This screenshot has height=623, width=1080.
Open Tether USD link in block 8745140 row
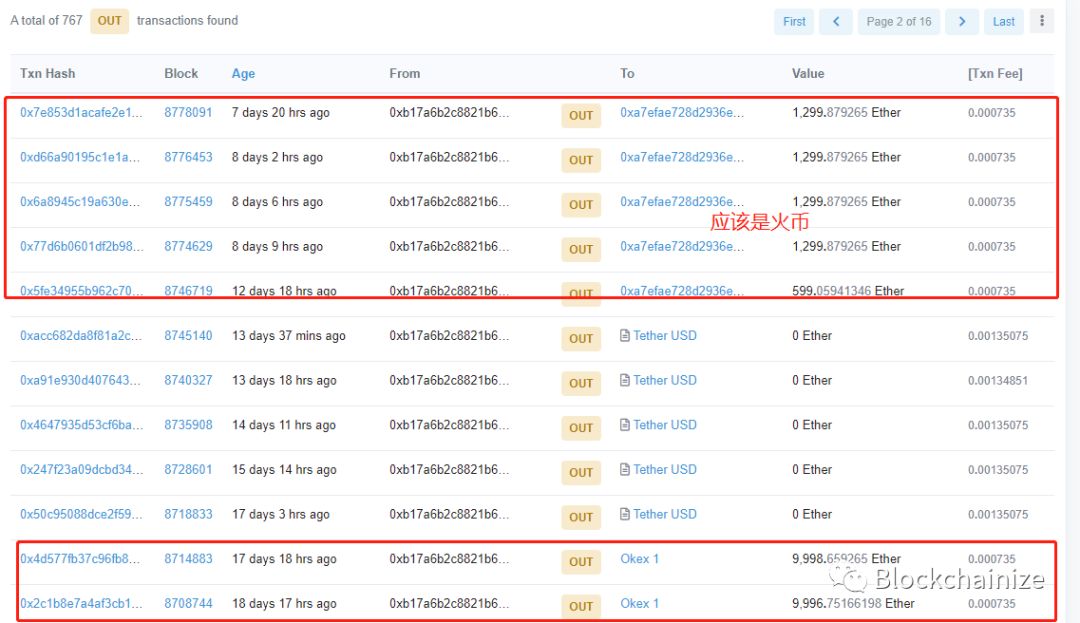(x=665, y=336)
